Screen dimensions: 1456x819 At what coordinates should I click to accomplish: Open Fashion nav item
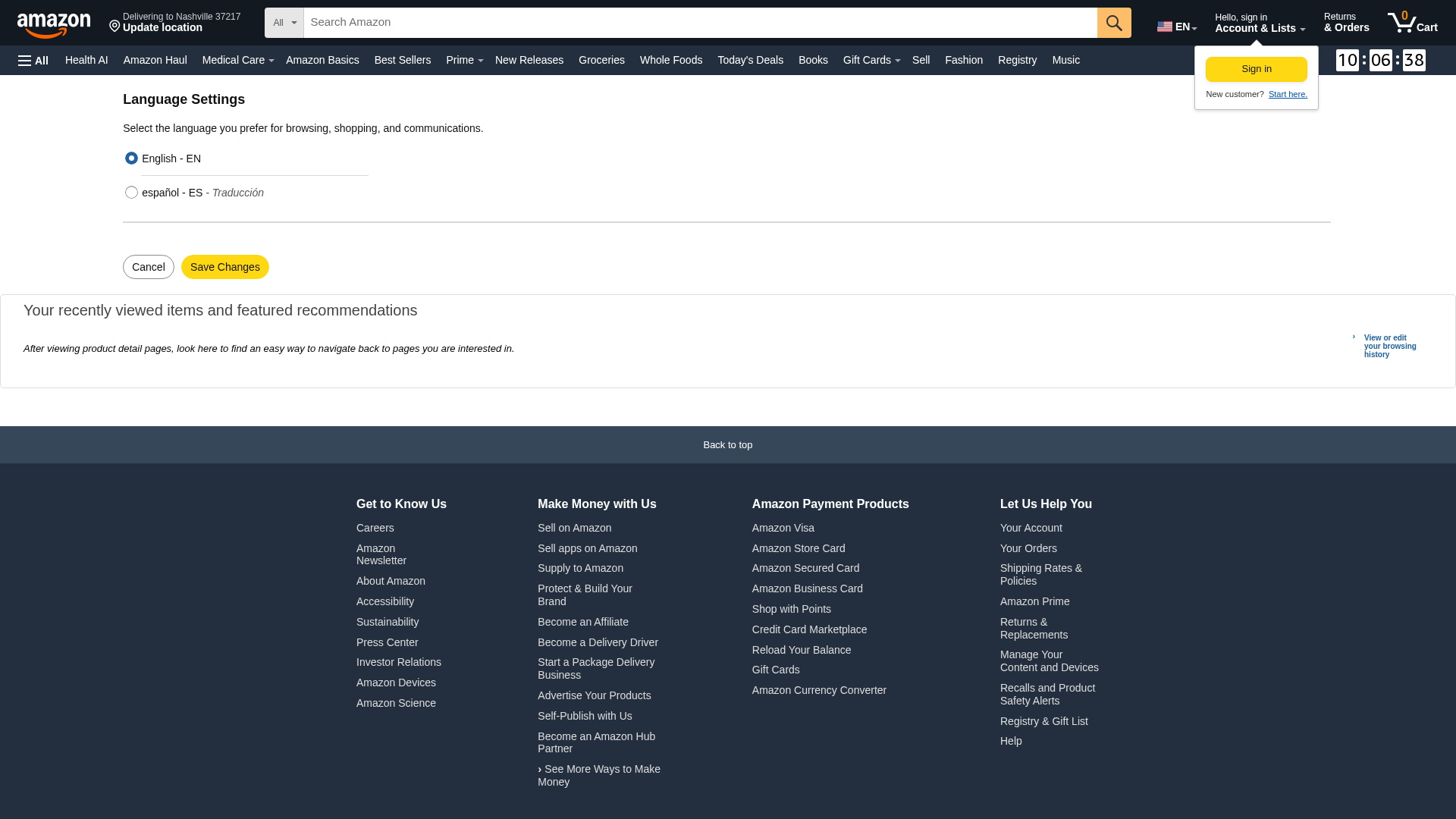click(x=964, y=60)
